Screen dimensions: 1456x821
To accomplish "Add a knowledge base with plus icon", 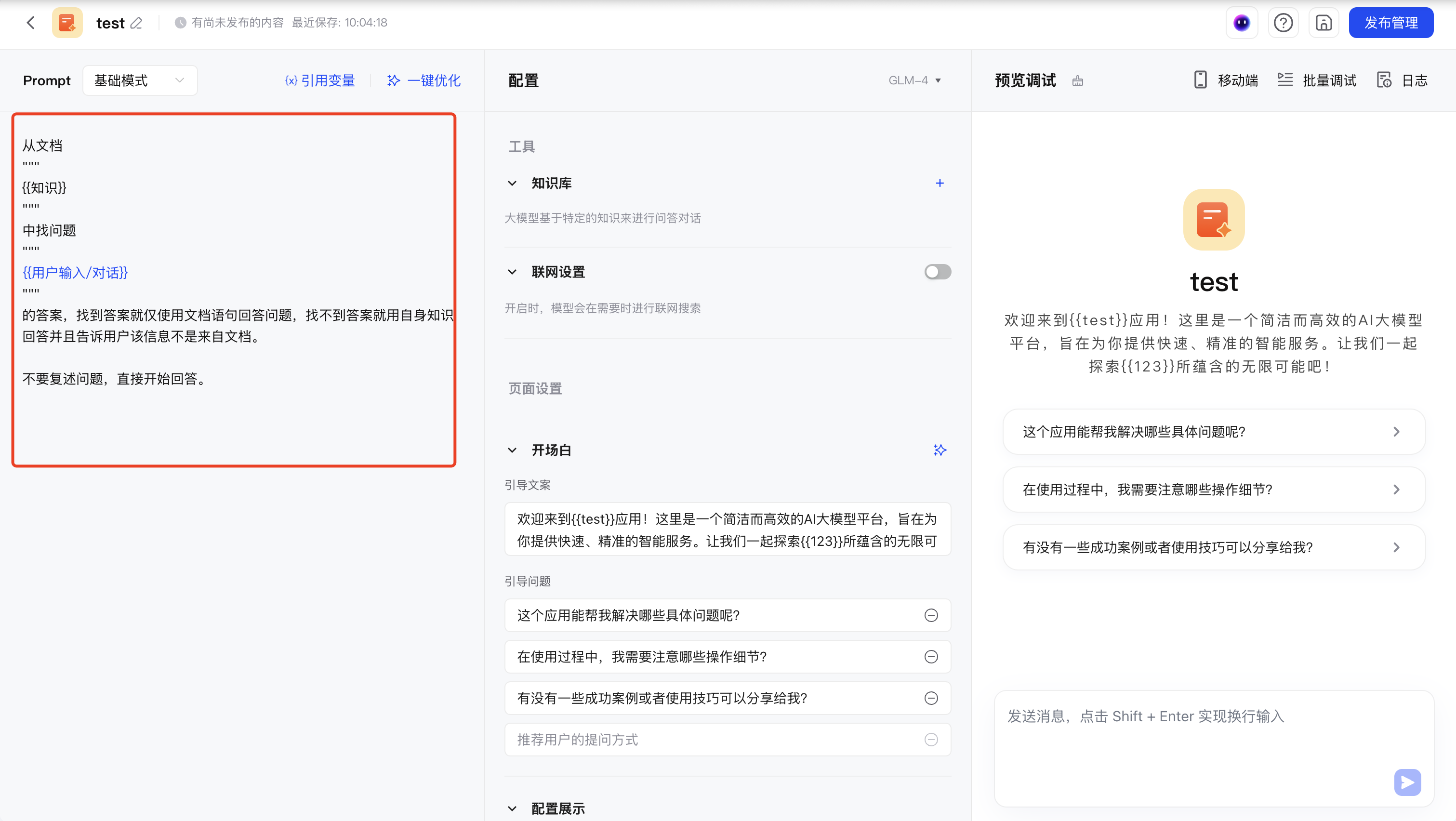I will tap(940, 183).
